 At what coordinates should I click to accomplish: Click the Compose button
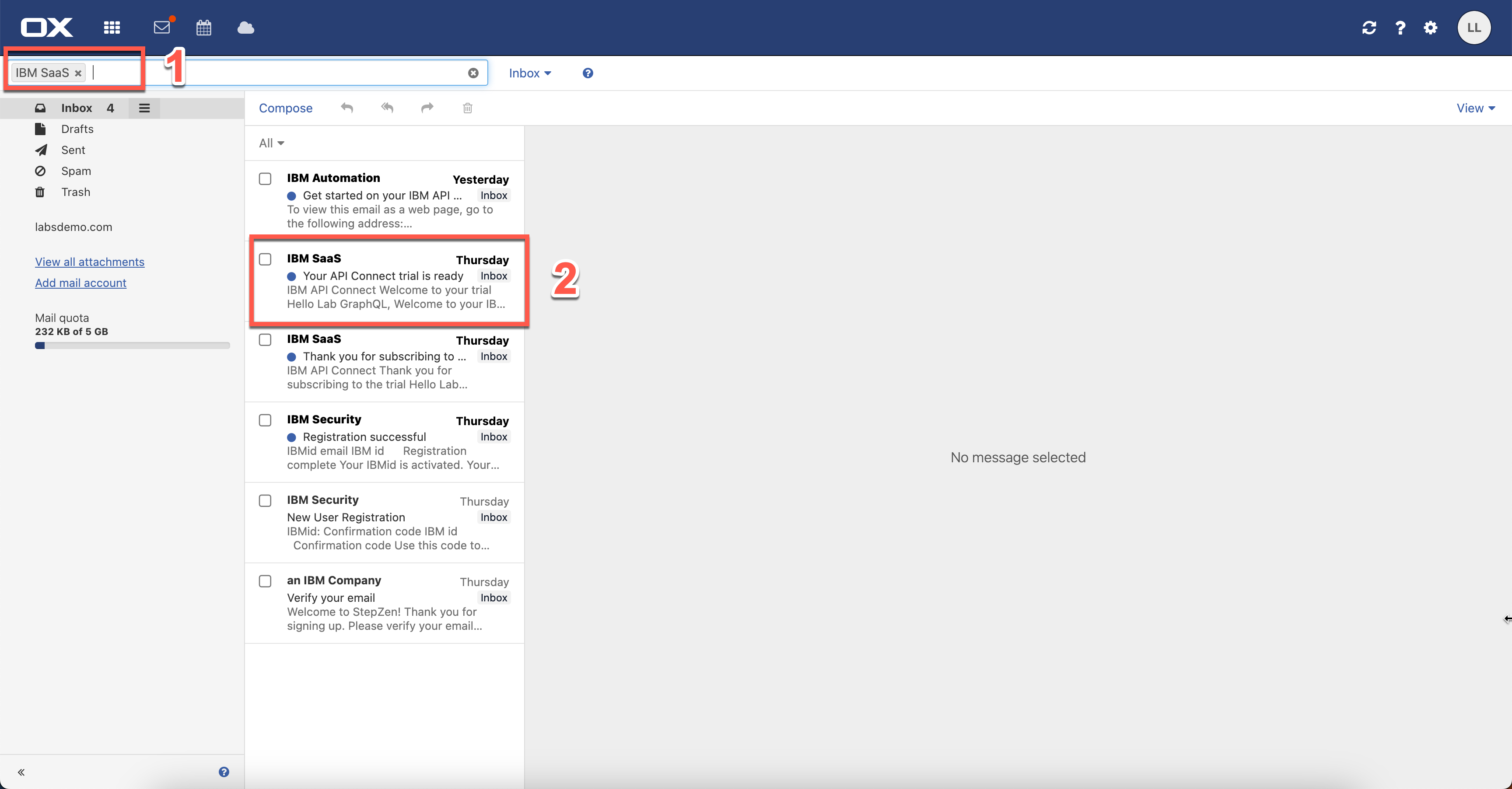(285, 108)
